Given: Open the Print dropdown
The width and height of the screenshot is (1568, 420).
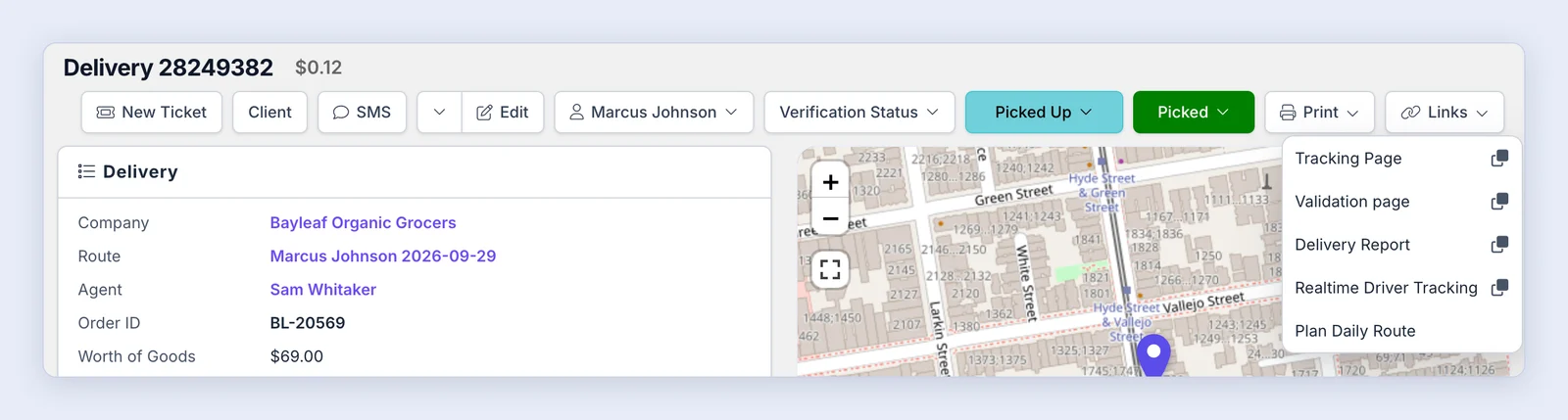Looking at the screenshot, I should [x=1319, y=113].
